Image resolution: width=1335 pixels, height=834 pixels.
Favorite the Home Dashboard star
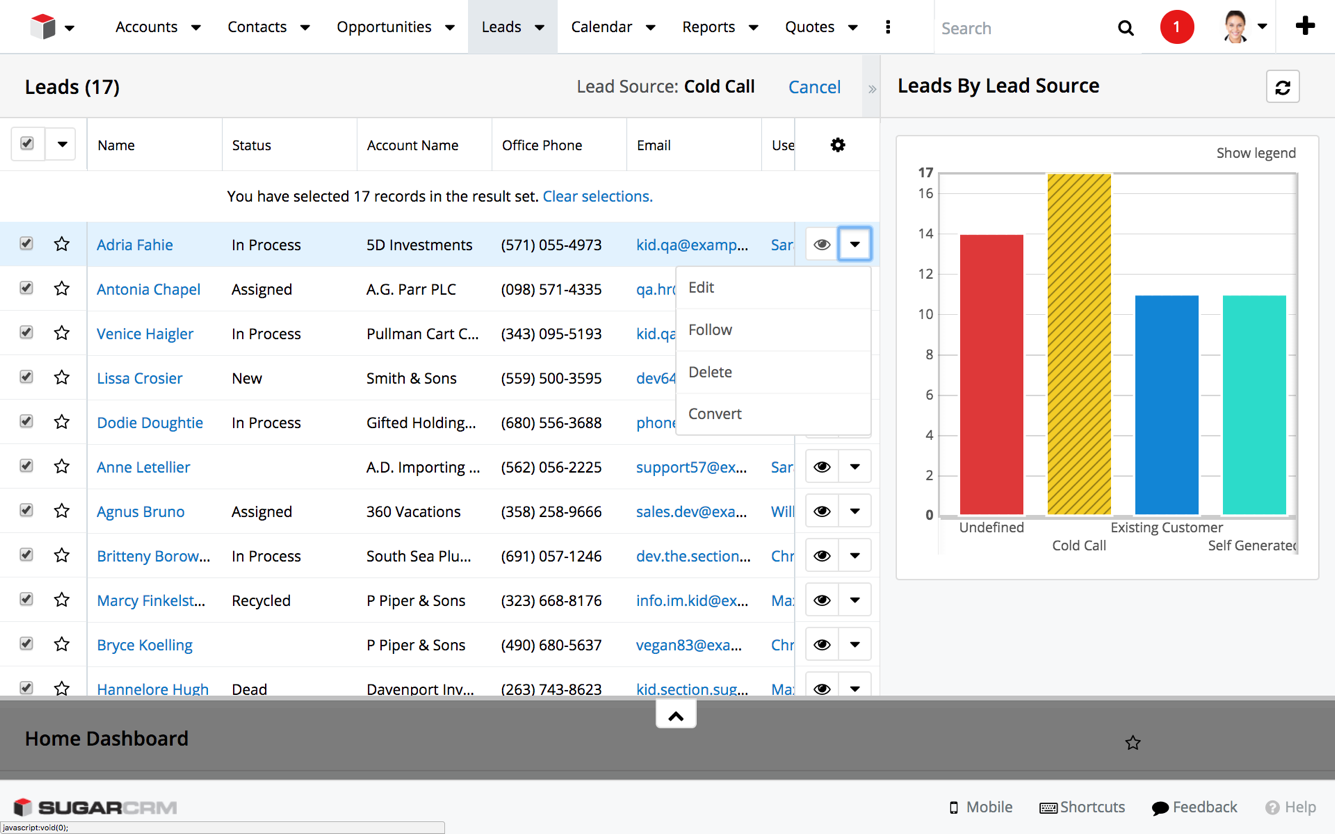coord(1132,742)
